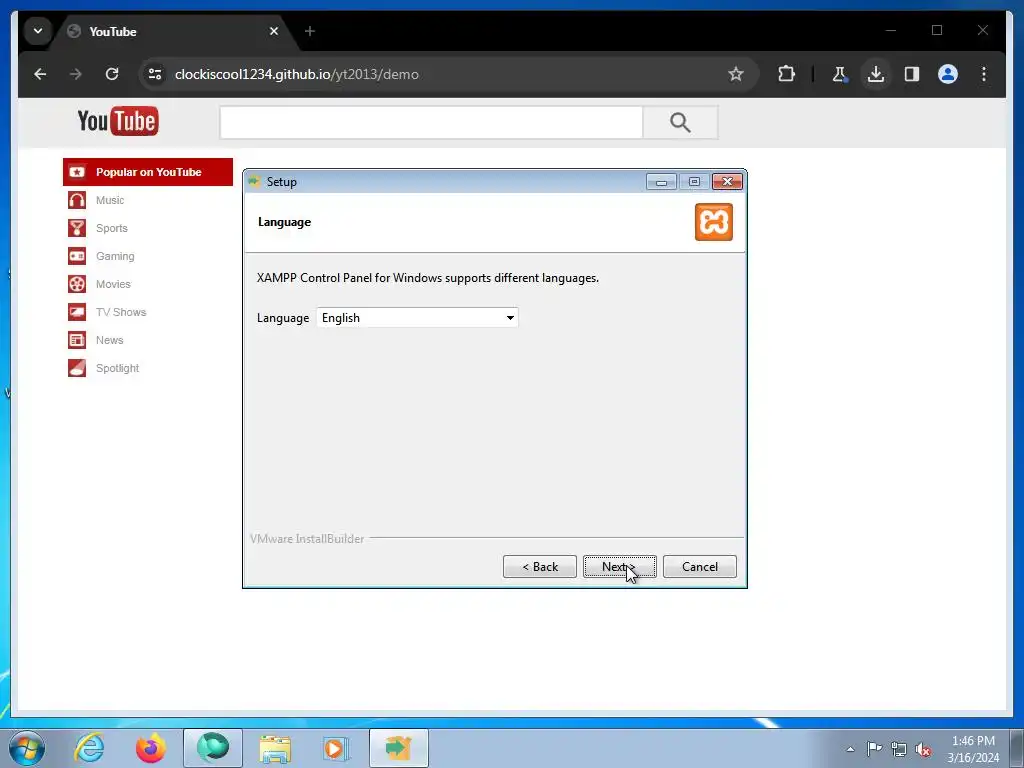
Task: Click the Music headphones icon
Action: click(x=77, y=200)
